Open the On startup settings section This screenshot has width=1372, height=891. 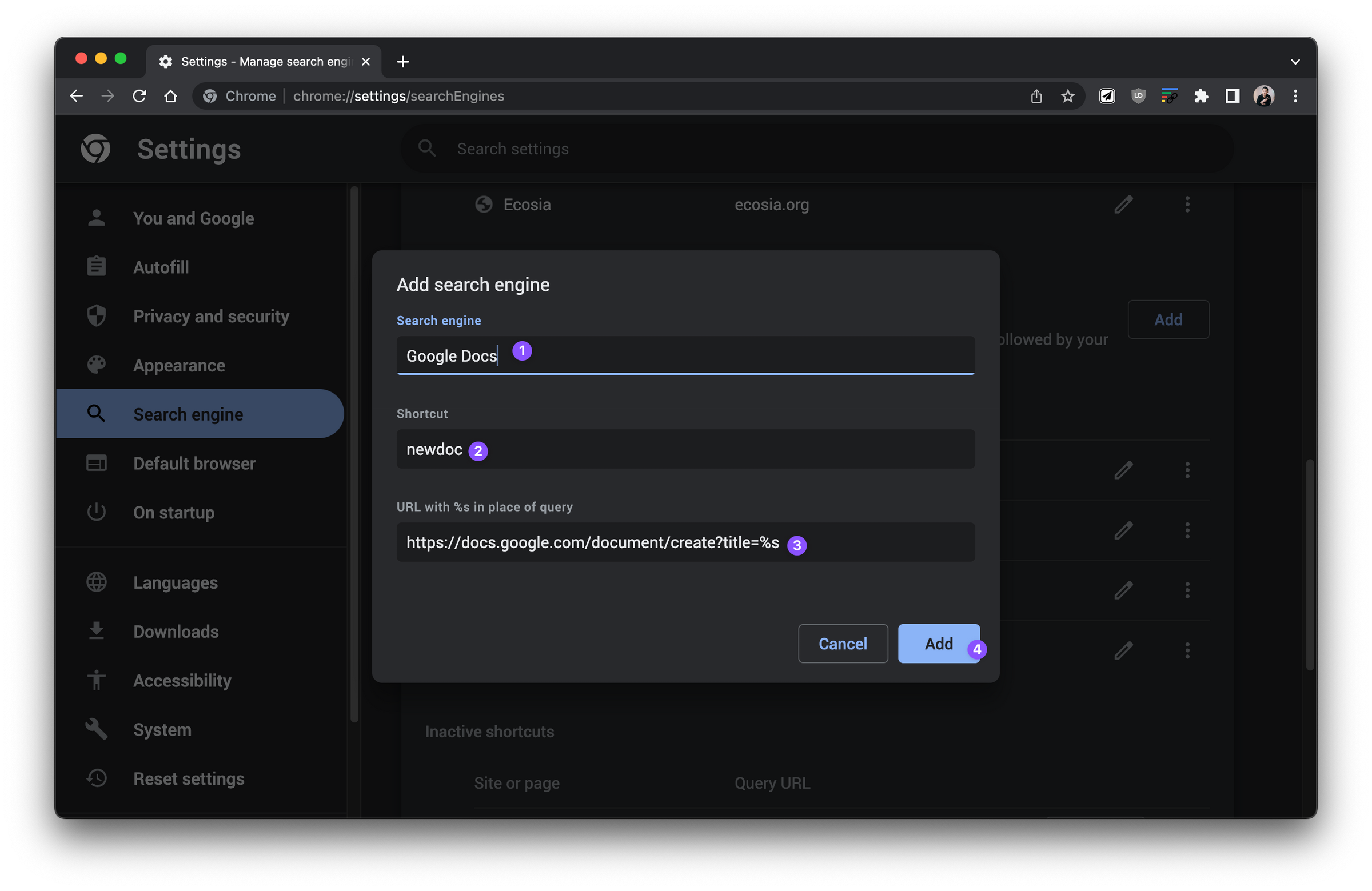click(174, 512)
